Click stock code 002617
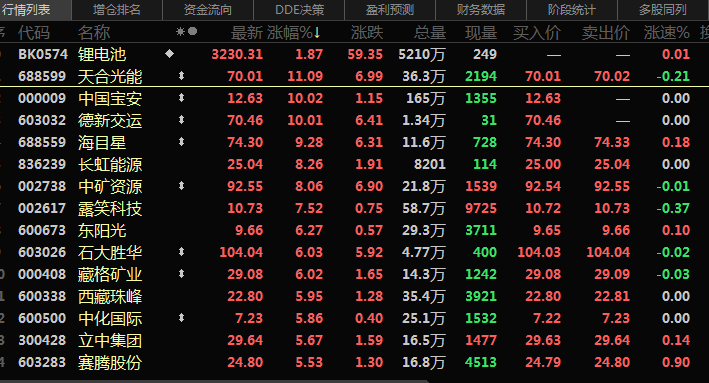The image size is (709, 383). 42,208
